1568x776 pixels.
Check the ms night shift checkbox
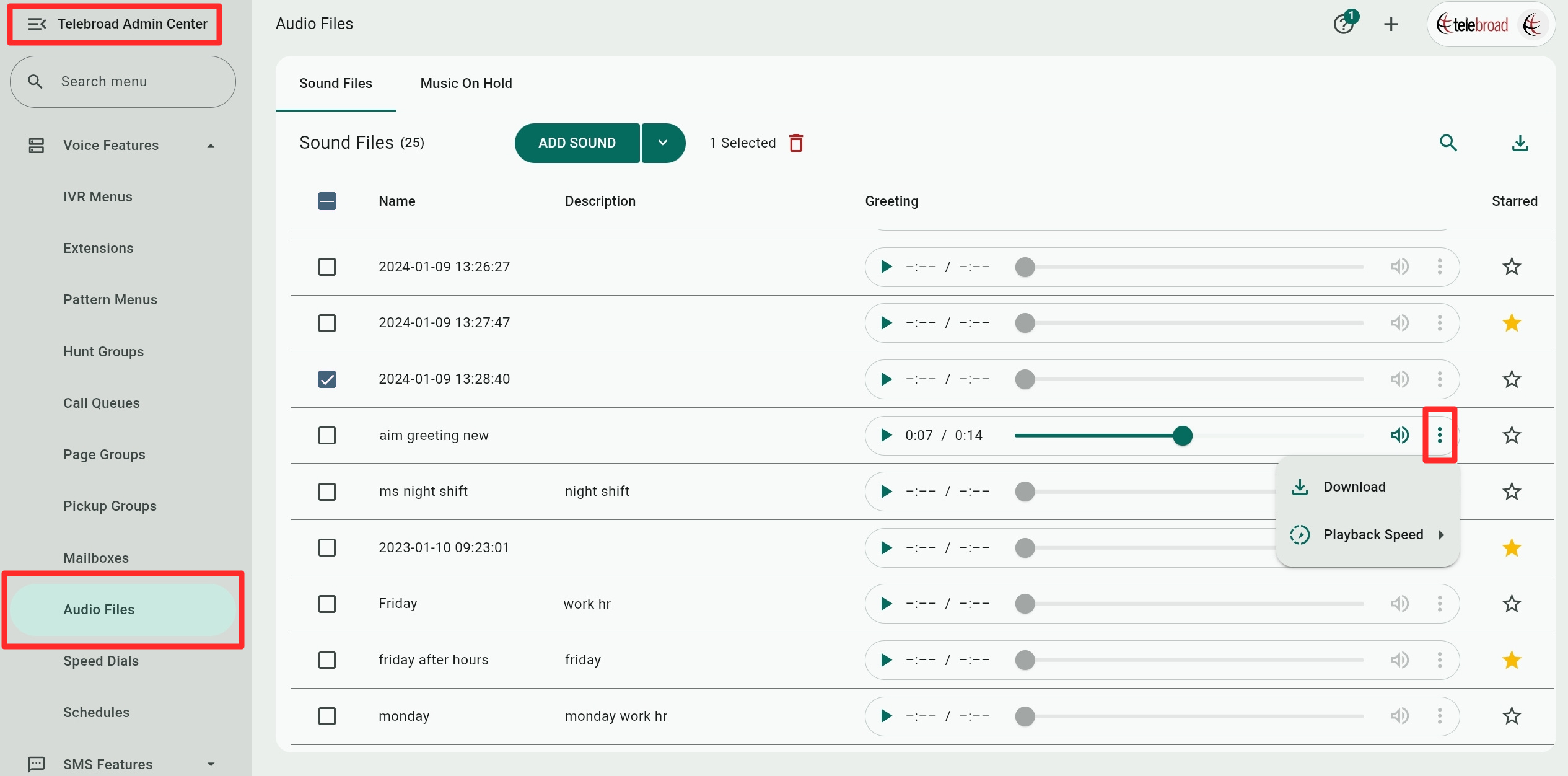point(327,492)
